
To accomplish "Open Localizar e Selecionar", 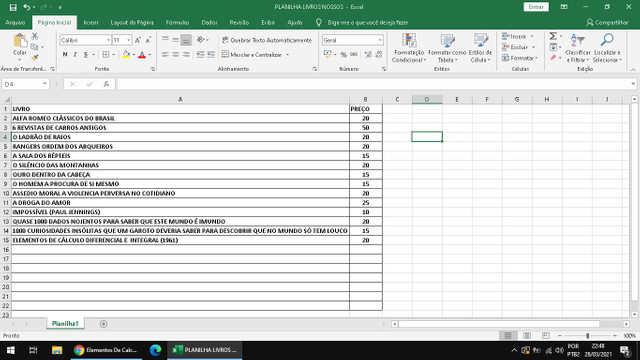I will (607, 48).
